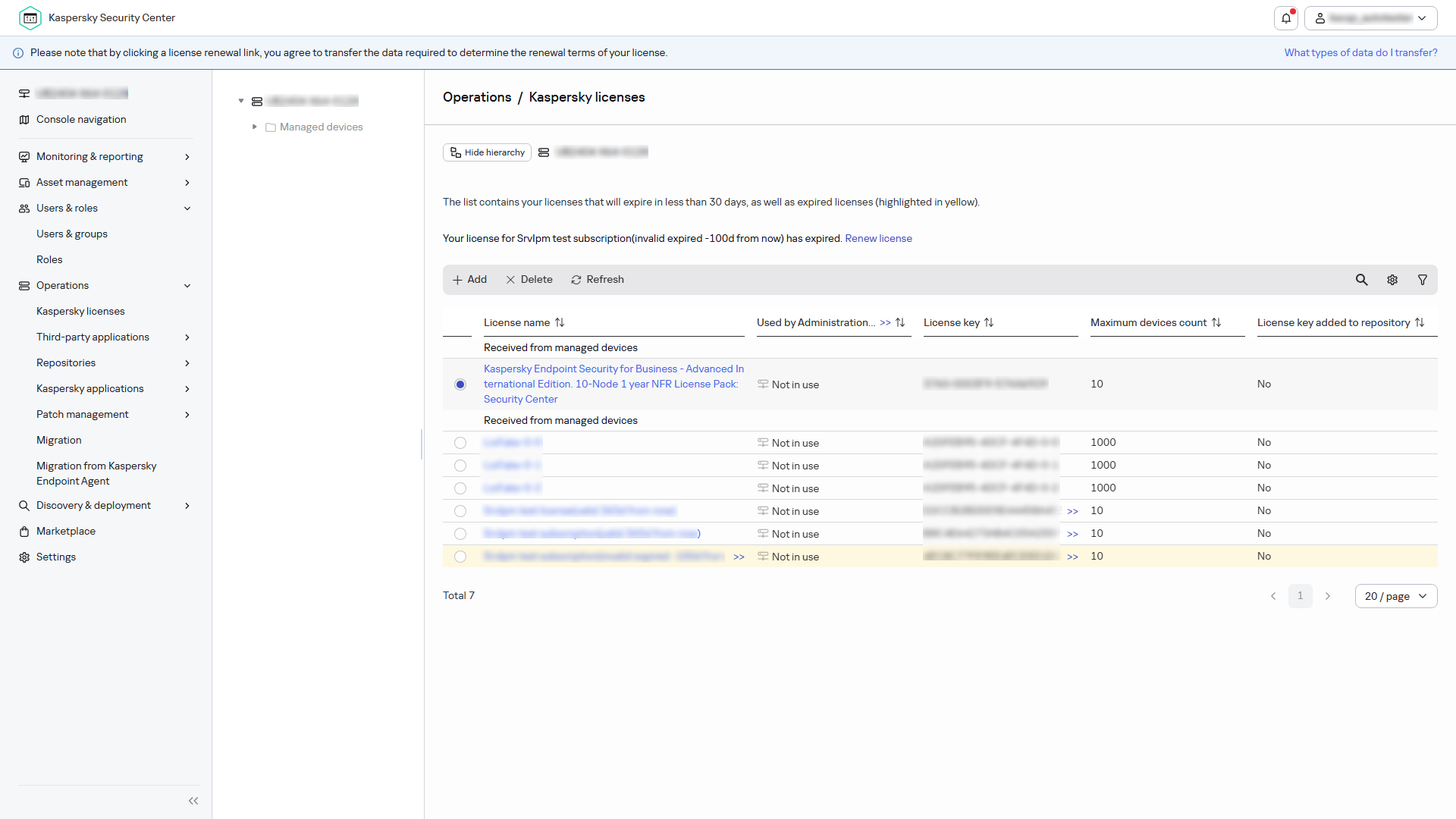Viewport: 1456px width, 819px height.
Task: Click page number 1 in pagination
Action: [x=1300, y=596]
